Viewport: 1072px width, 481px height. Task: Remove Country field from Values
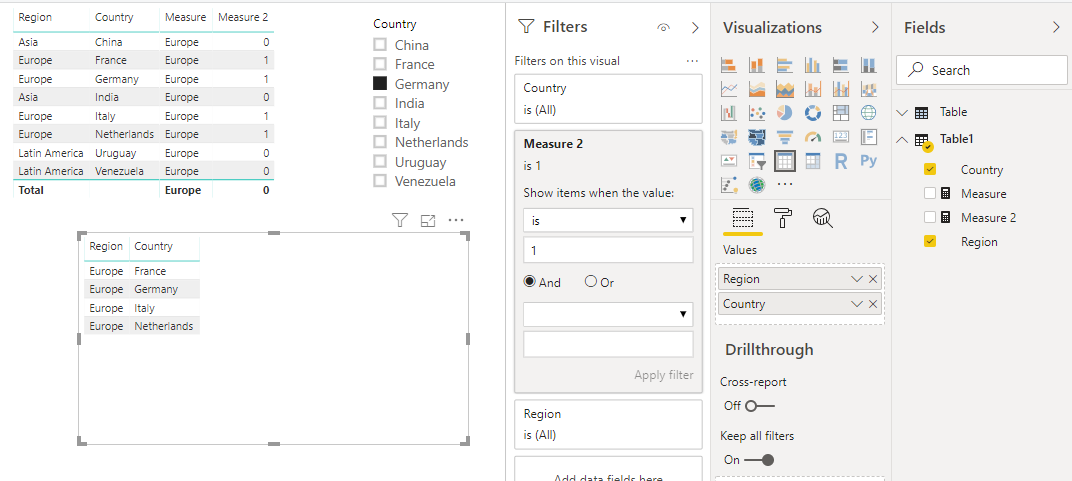coord(873,304)
